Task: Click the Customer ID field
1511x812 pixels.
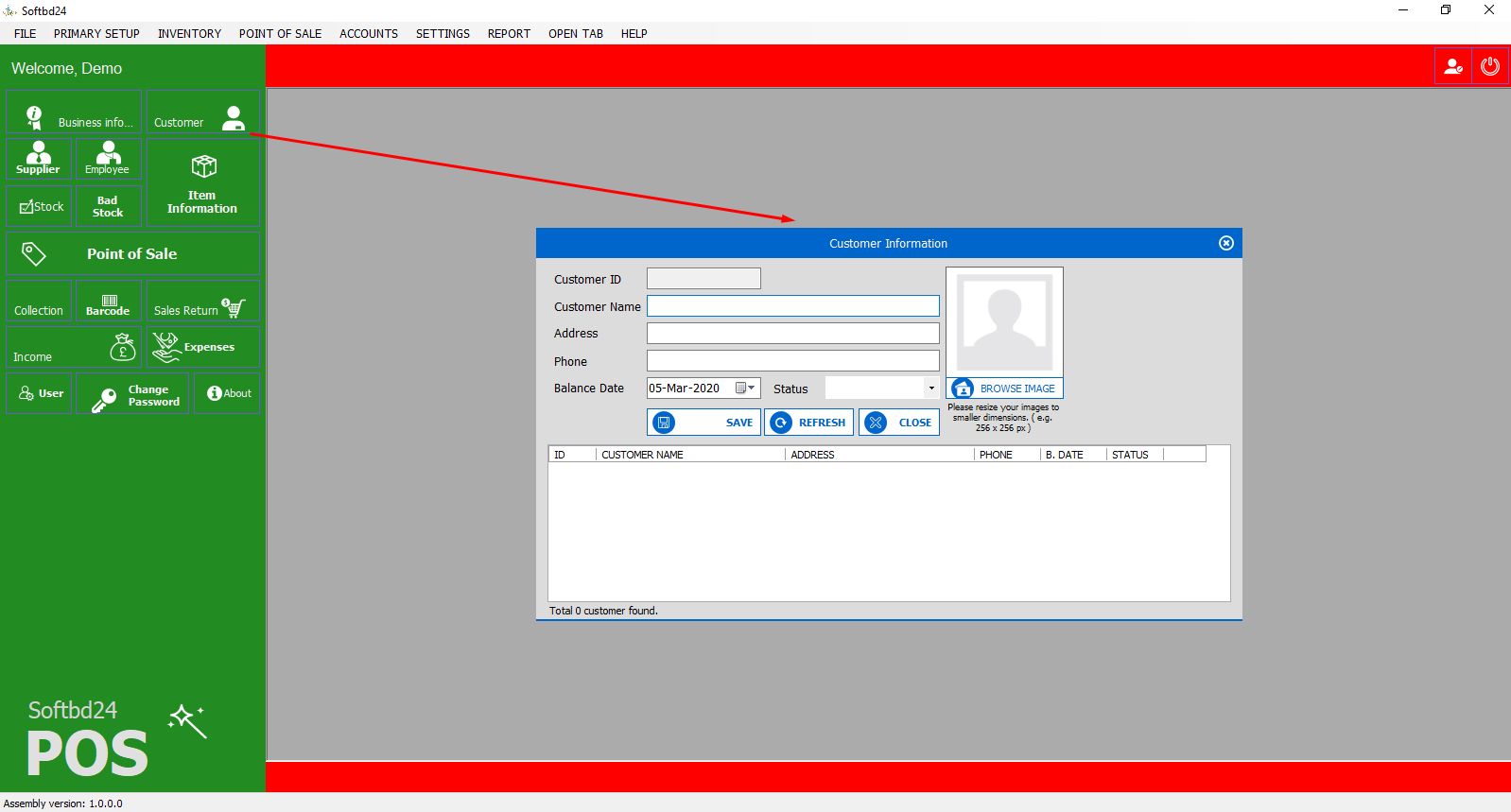Action: [x=703, y=279]
